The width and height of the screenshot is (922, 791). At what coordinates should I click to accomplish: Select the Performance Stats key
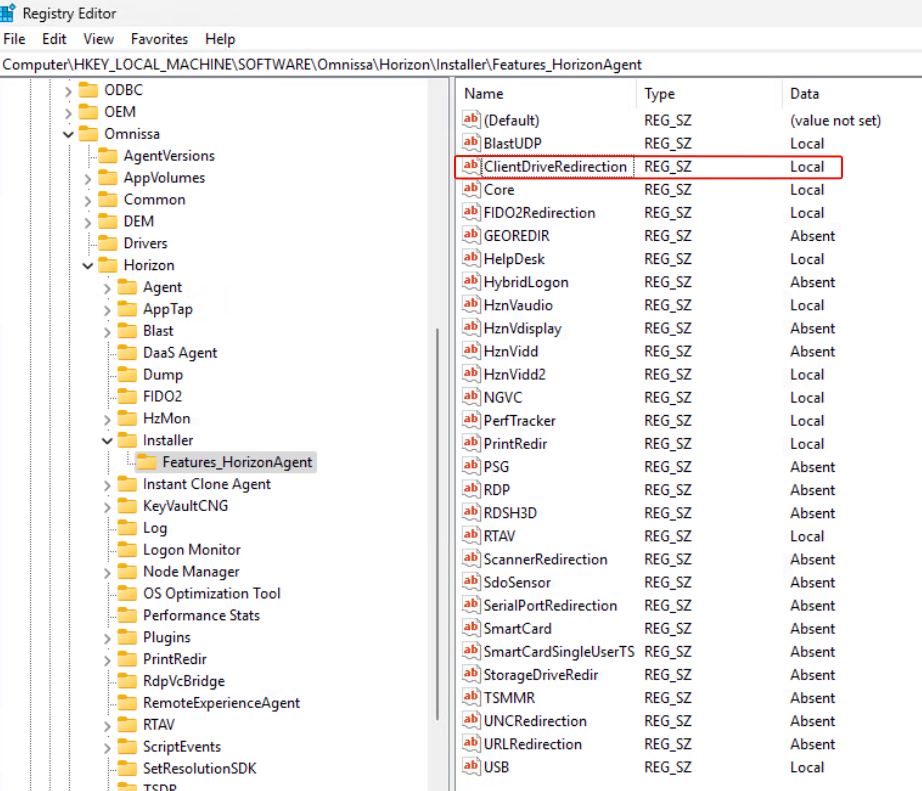[x=201, y=616]
